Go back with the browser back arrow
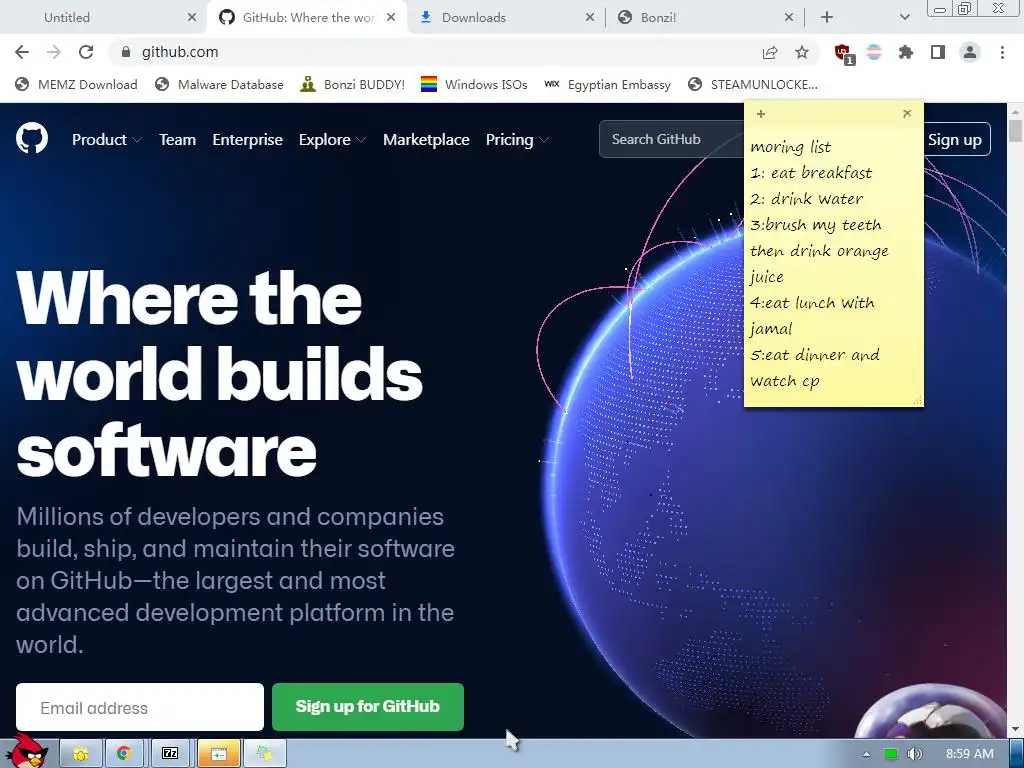Image resolution: width=1024 pixels, height=768 pixels. click(22, 52)
